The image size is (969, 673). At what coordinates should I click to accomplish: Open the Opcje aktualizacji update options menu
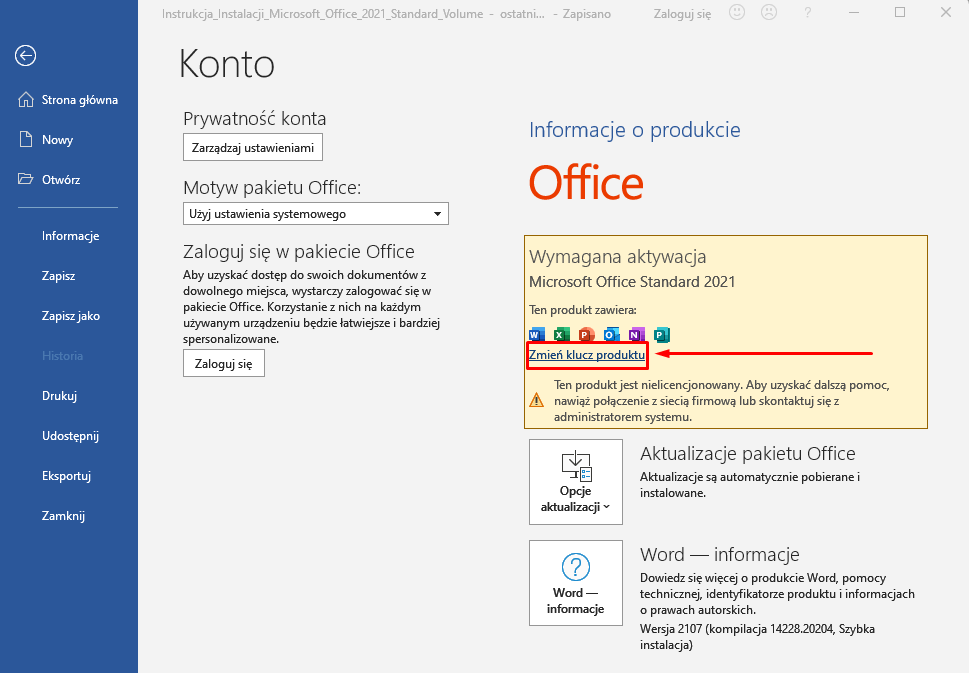pos(575,482)
